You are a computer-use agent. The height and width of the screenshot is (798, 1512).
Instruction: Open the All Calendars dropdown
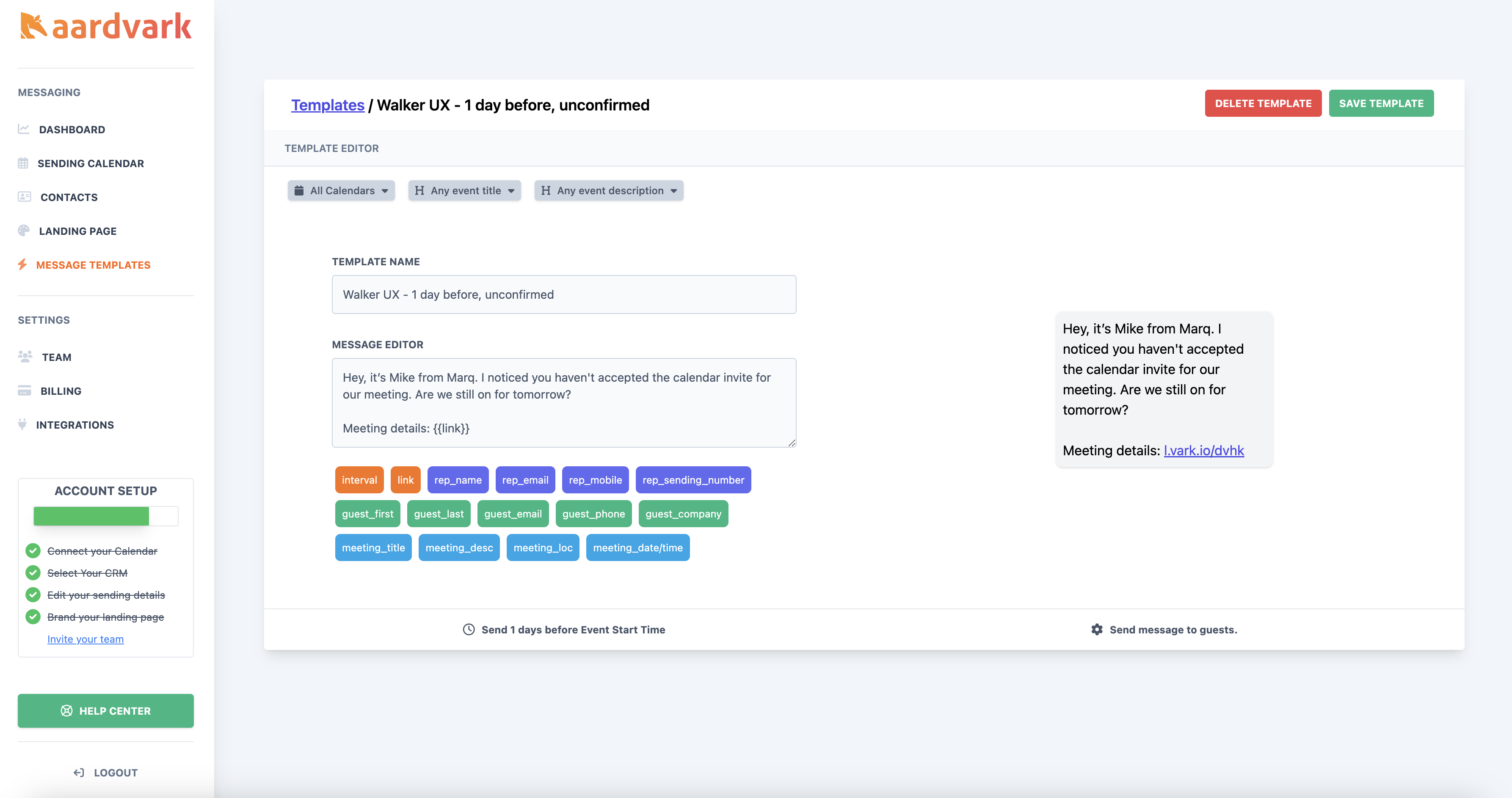(341, 191)
